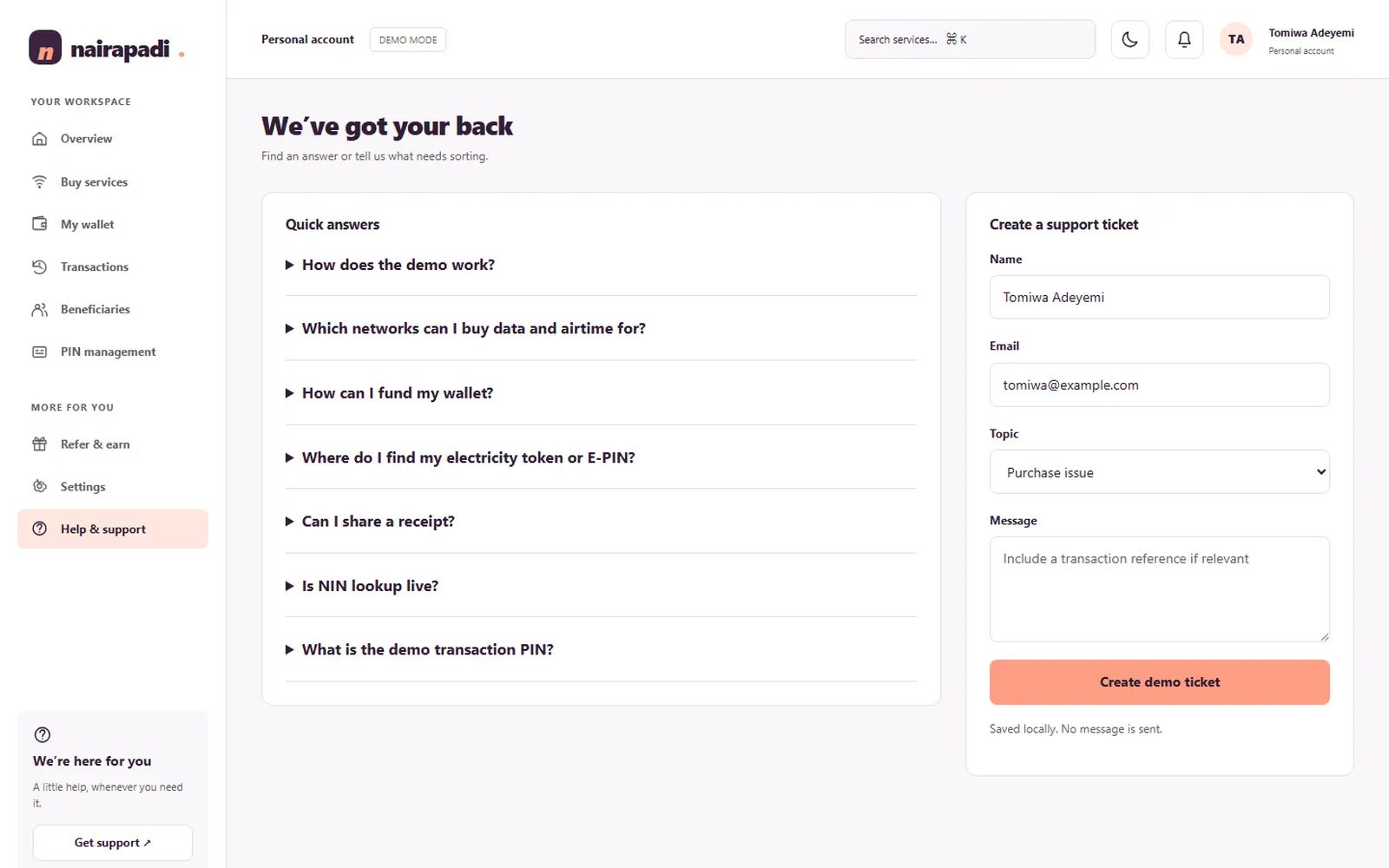Click the DEMO MODE badge
This screenshot has height=868, width=1389.
[x=408, y=40]
